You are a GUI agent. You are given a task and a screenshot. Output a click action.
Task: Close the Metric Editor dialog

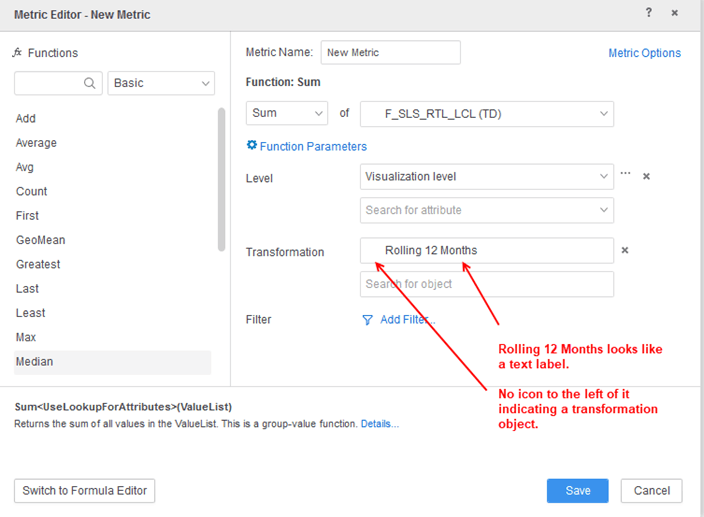(675, 13)
